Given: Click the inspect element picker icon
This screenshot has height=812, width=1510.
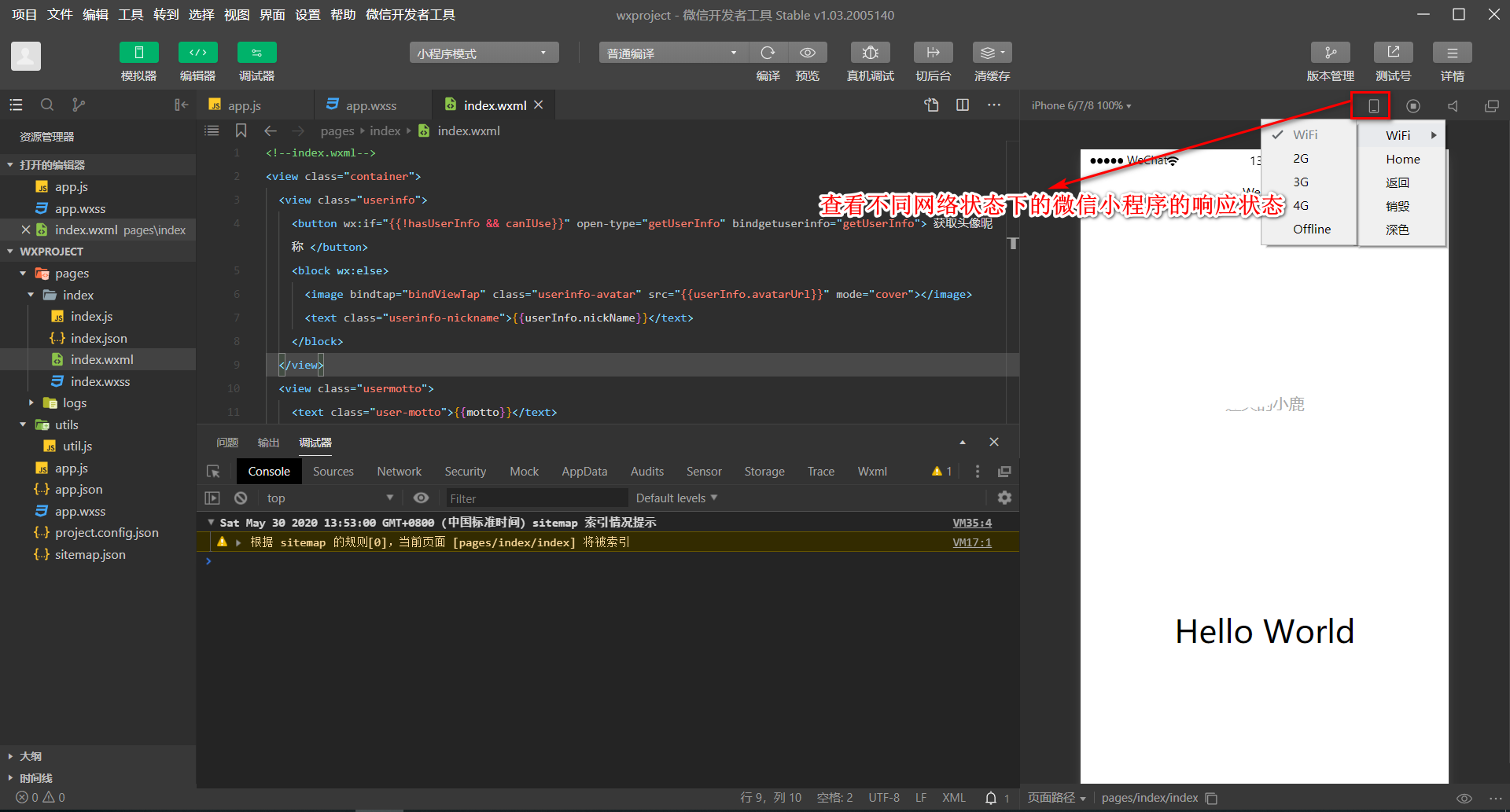Looking at the screenshot, I should (x=213, y=471).
